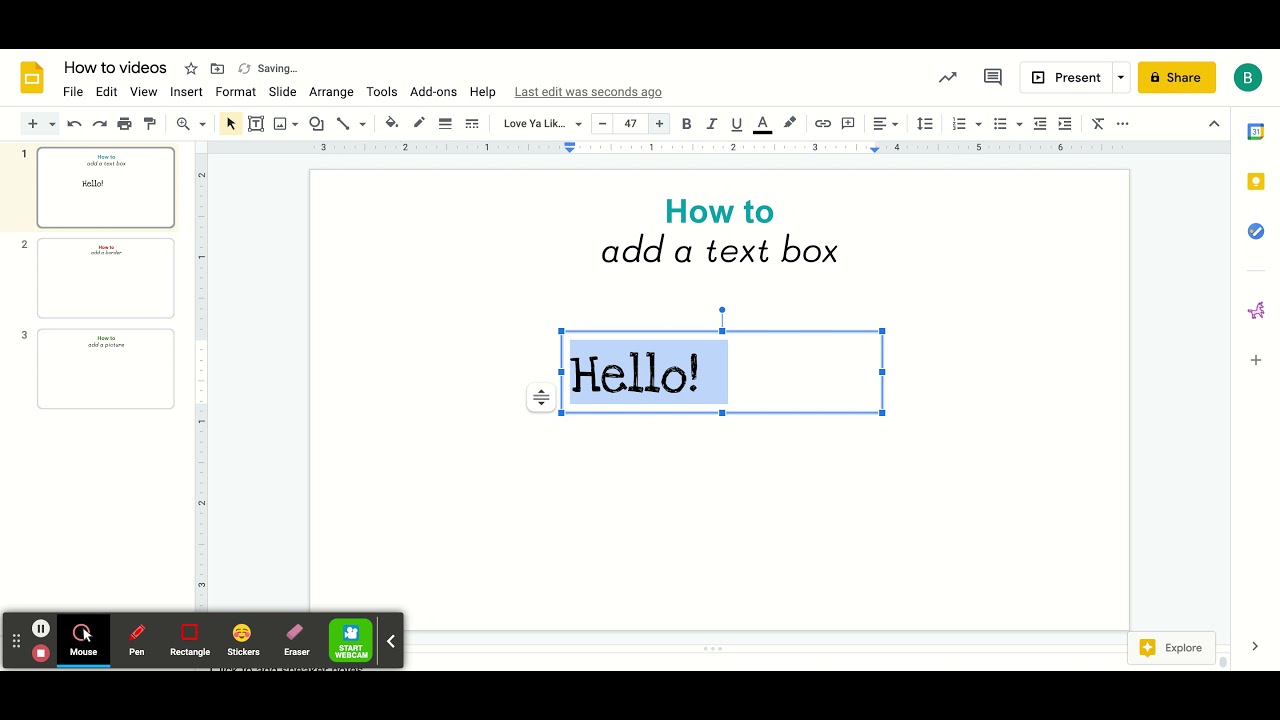The width and height of the screenshot is (1280, 720).
Task: Pick the Border color pencil icon
Action: [419, 124]
